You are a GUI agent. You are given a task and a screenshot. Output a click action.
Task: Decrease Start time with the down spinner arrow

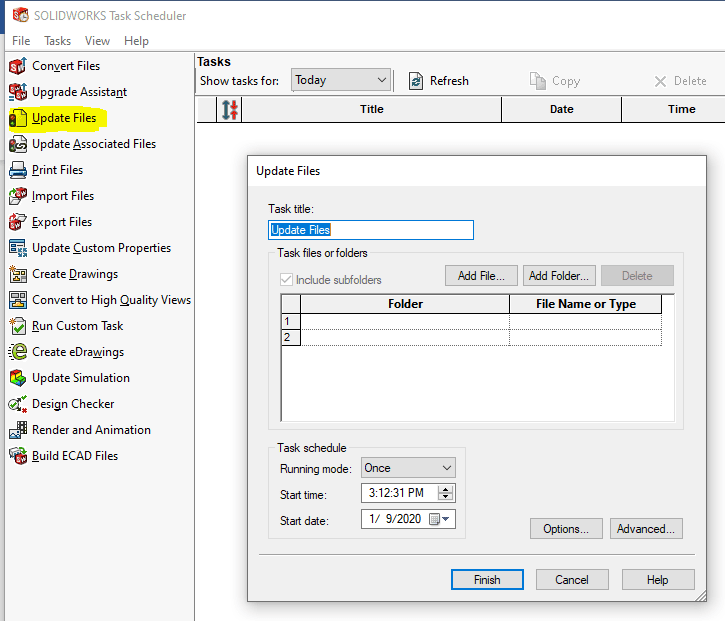445,497
